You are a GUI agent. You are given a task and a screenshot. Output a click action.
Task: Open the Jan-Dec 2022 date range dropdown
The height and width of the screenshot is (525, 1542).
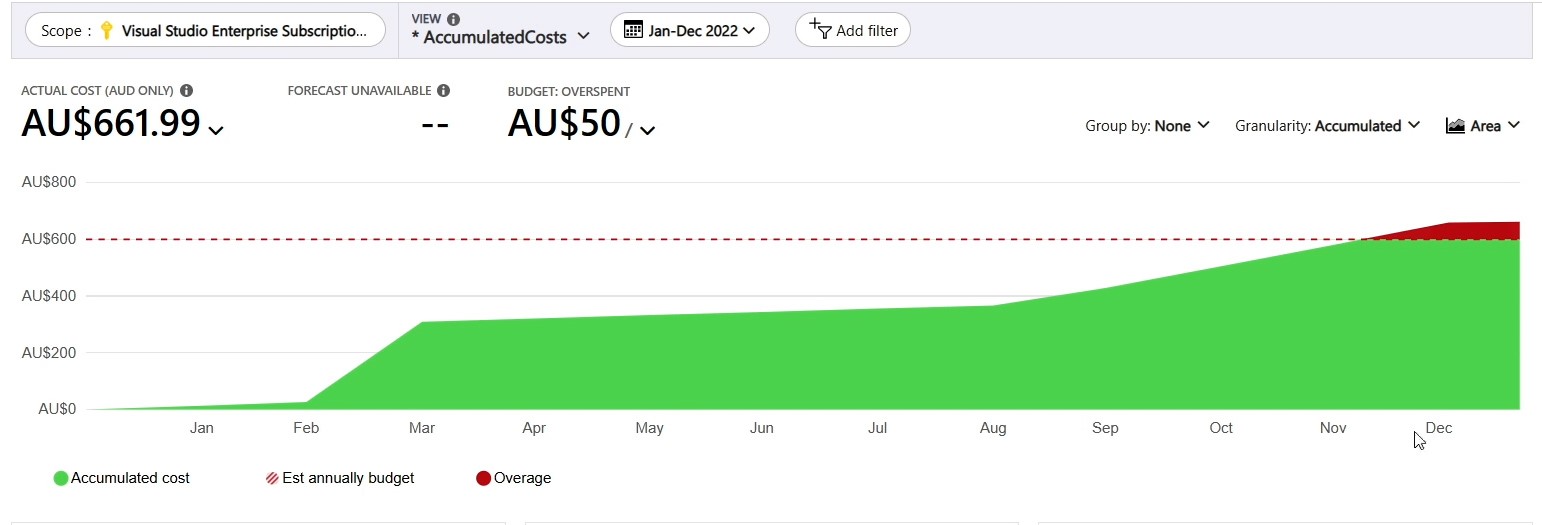(x=689, y=30)
